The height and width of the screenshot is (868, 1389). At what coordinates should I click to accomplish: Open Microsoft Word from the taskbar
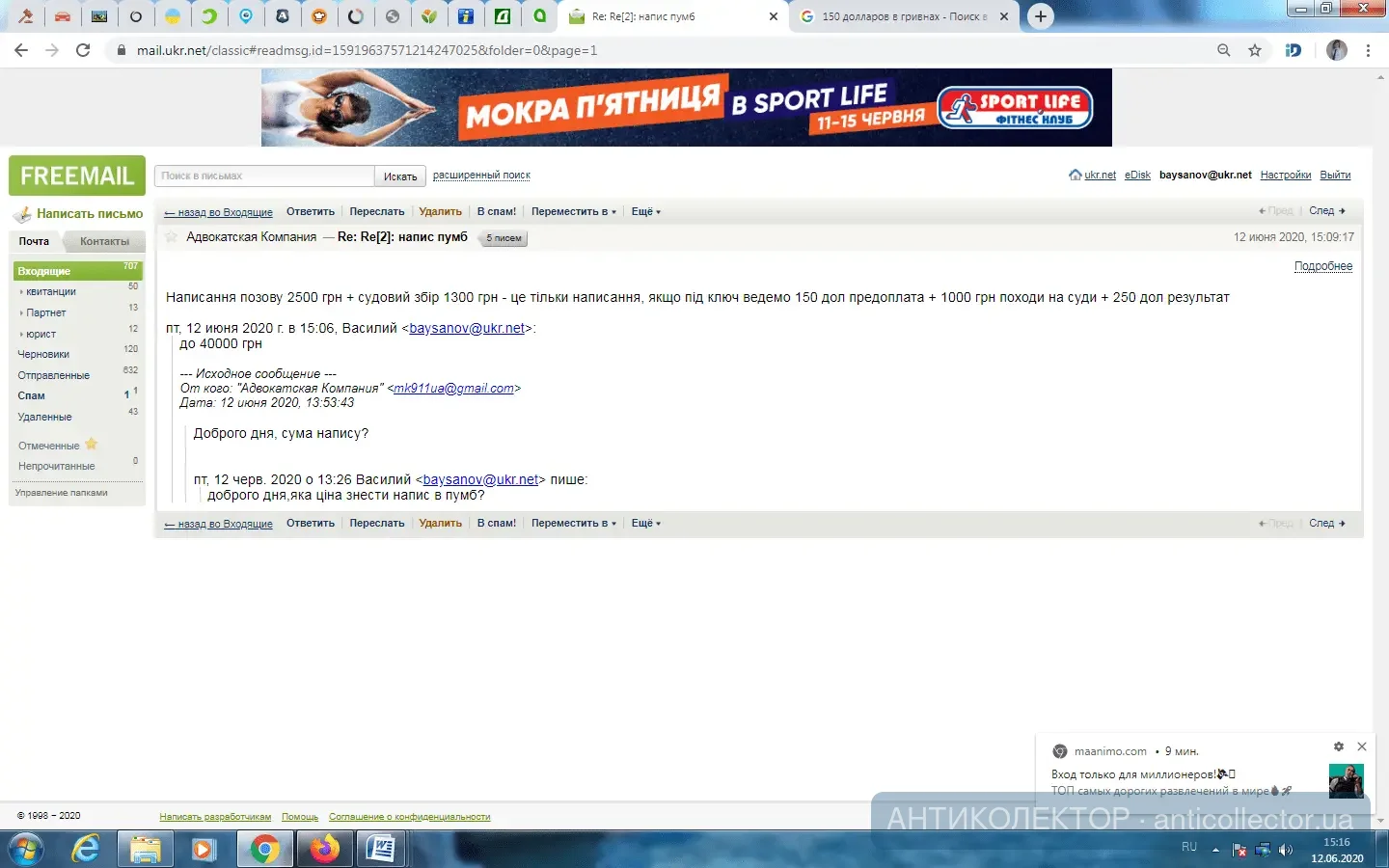(382, 850)
